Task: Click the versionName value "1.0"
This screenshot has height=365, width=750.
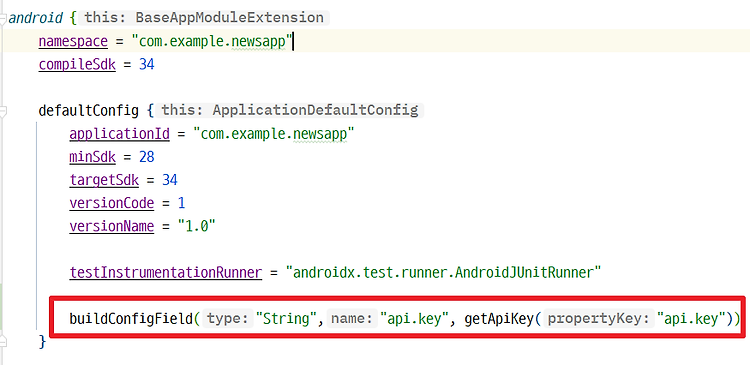Action: 197,226
